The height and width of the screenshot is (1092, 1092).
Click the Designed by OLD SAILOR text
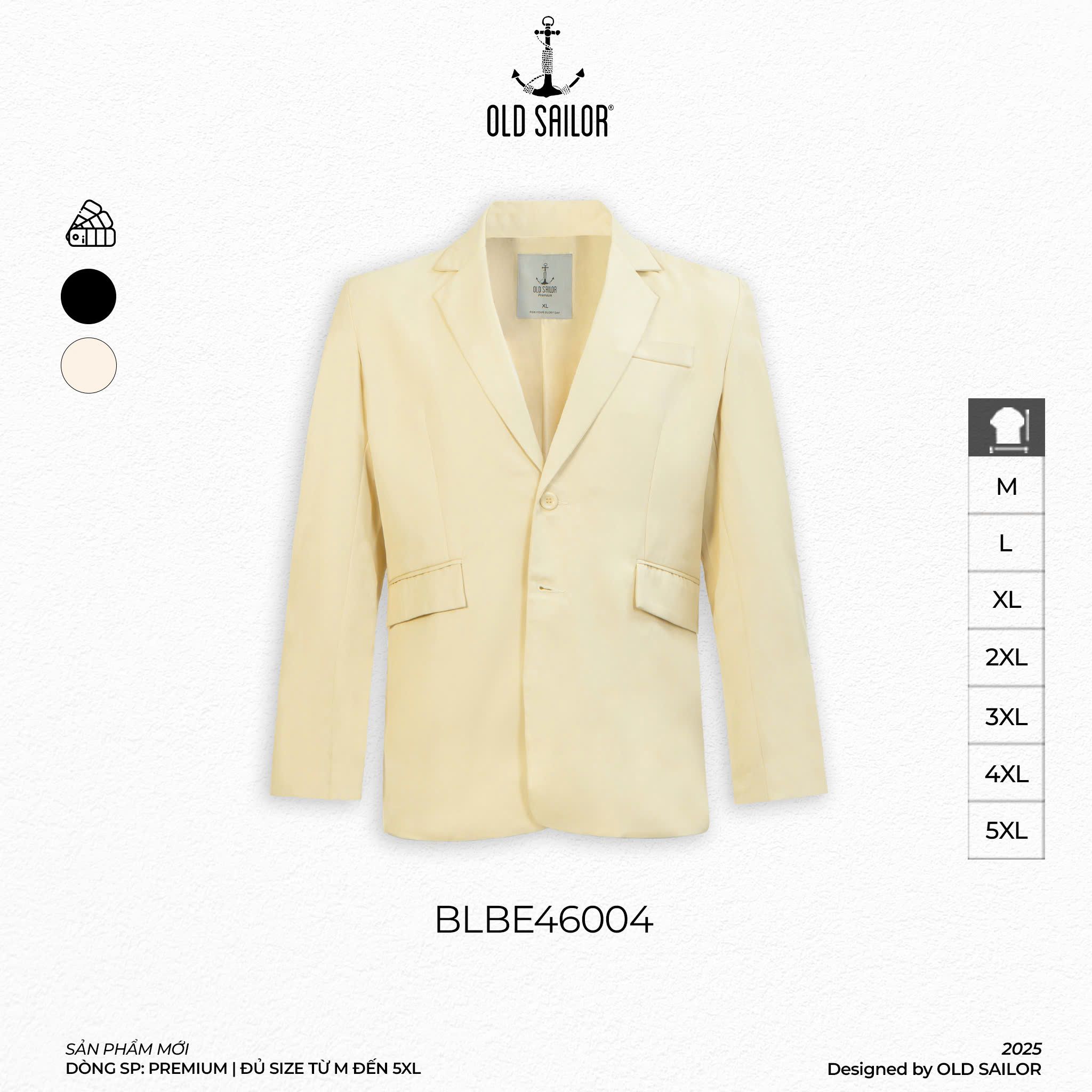[x=934, y=1070]
